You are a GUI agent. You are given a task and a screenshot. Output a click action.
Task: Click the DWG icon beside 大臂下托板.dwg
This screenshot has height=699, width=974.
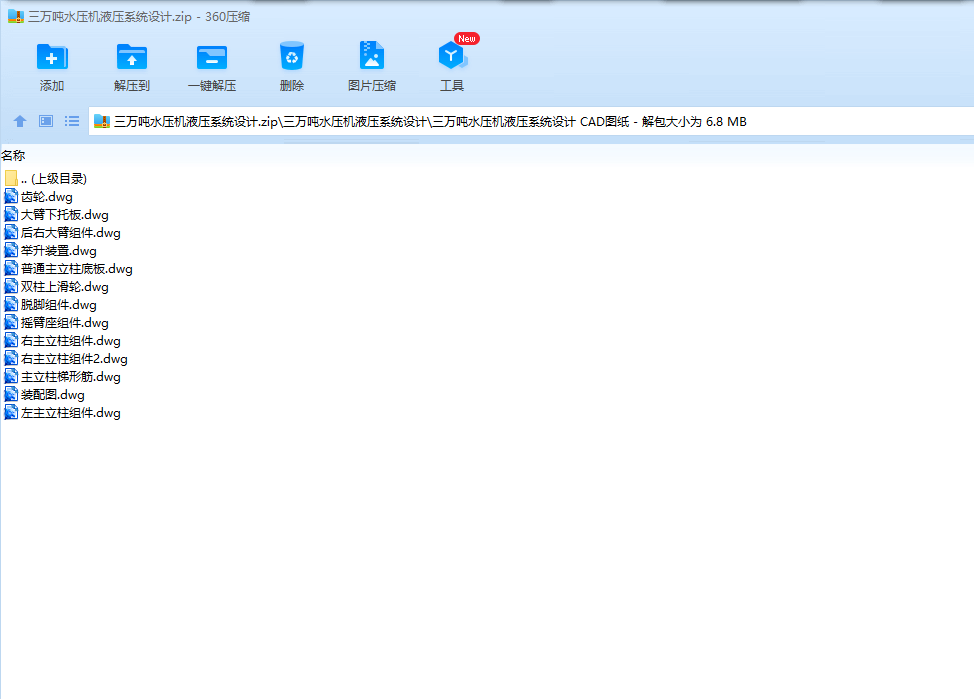click(11, 215)
